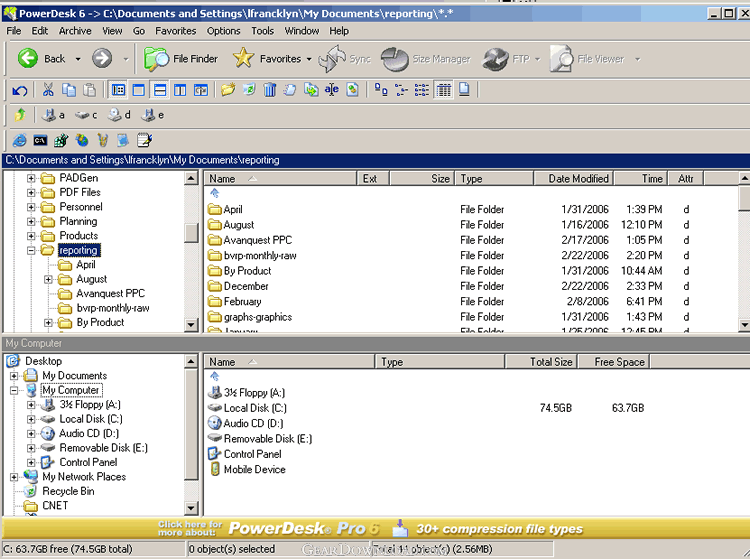Select the Personnel folder in tree

pos(72,207)
